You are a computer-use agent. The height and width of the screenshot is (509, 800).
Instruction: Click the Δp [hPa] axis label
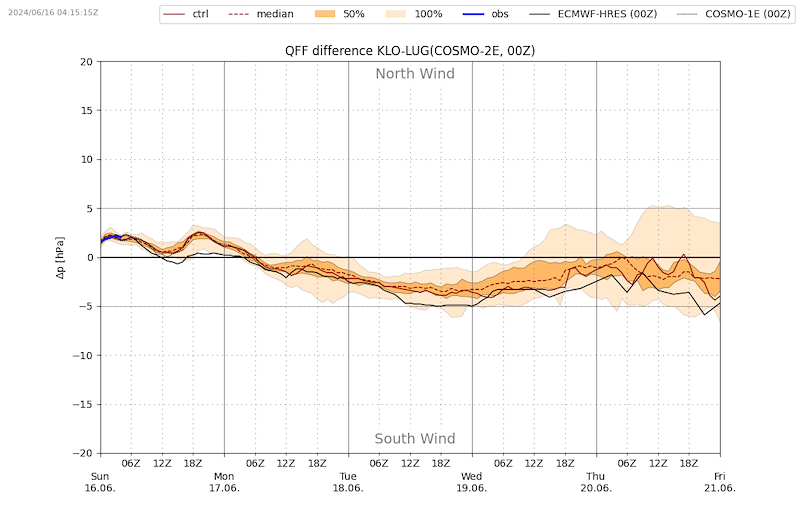pos(60,258)
